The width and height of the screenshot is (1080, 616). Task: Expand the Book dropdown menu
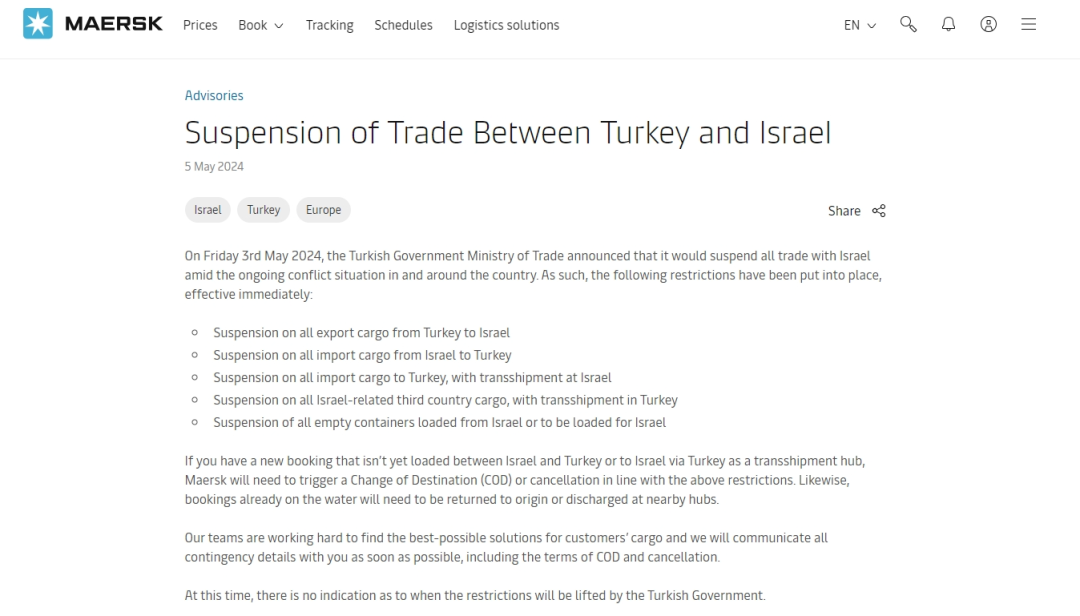[x=260, y=25]
